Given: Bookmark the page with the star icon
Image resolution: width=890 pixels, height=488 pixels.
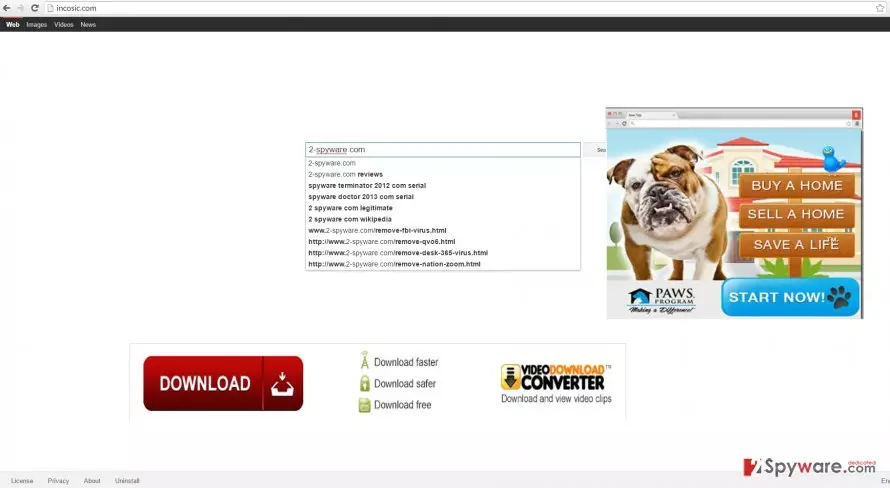Looking at the screenshot, I should click(880, 8).
